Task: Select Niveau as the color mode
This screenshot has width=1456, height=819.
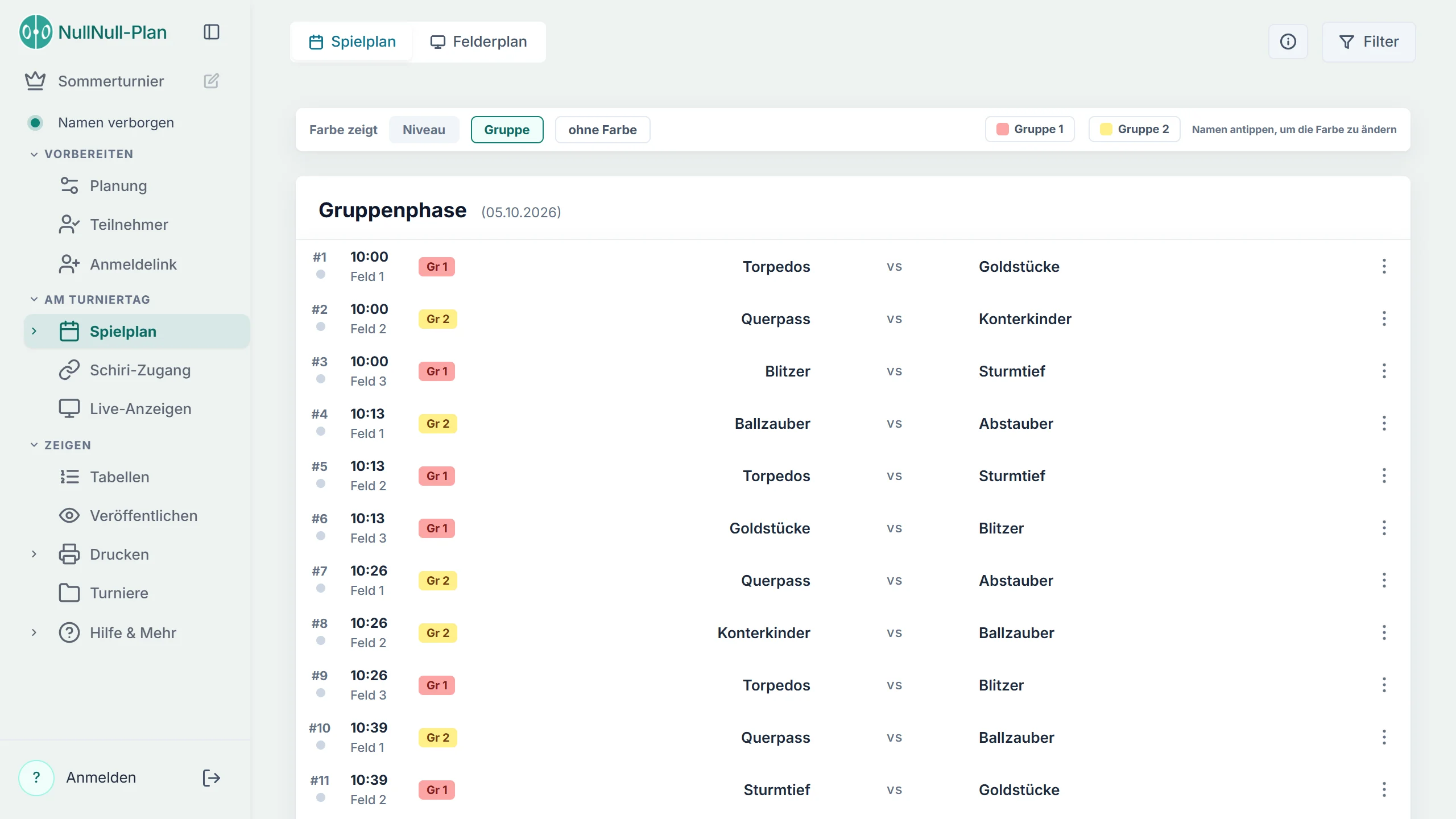Action: [x=424, y=130]
